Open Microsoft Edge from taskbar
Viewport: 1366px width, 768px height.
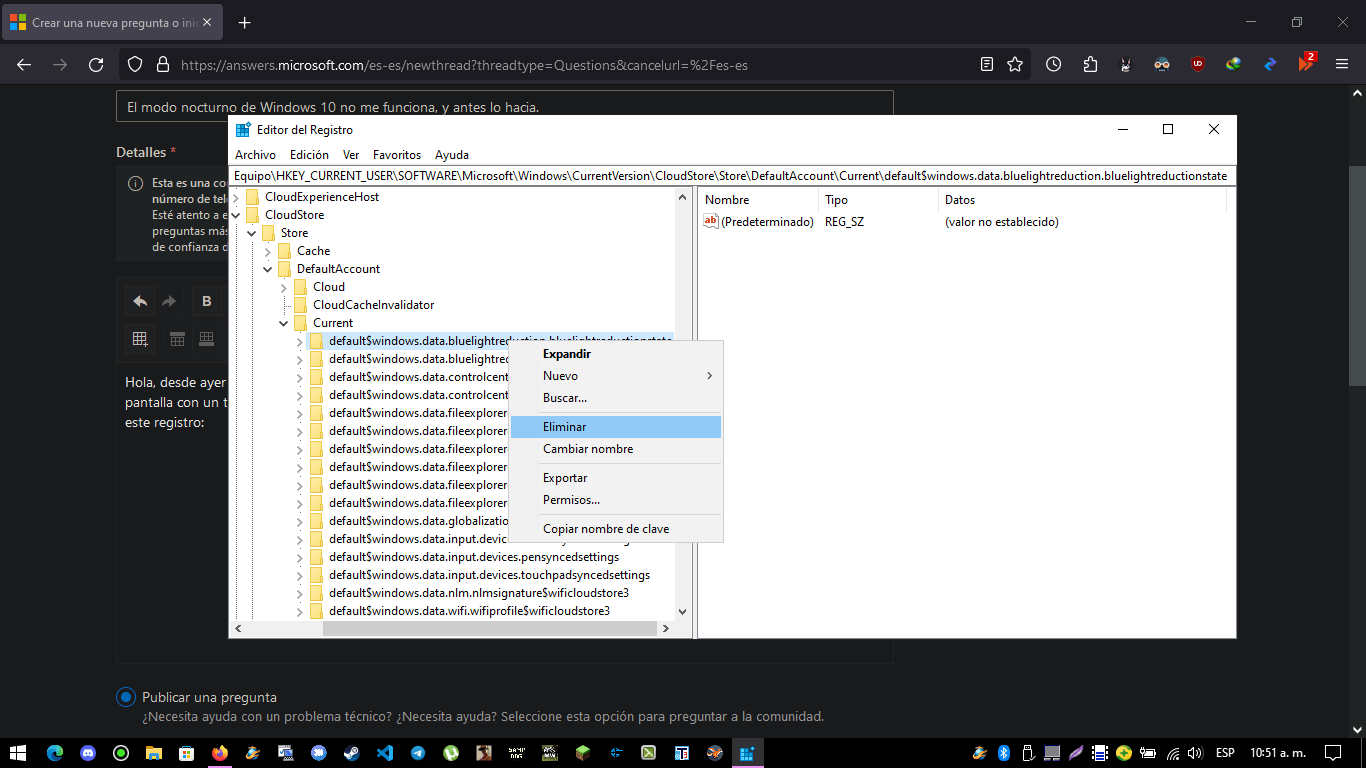coord(55,752)
